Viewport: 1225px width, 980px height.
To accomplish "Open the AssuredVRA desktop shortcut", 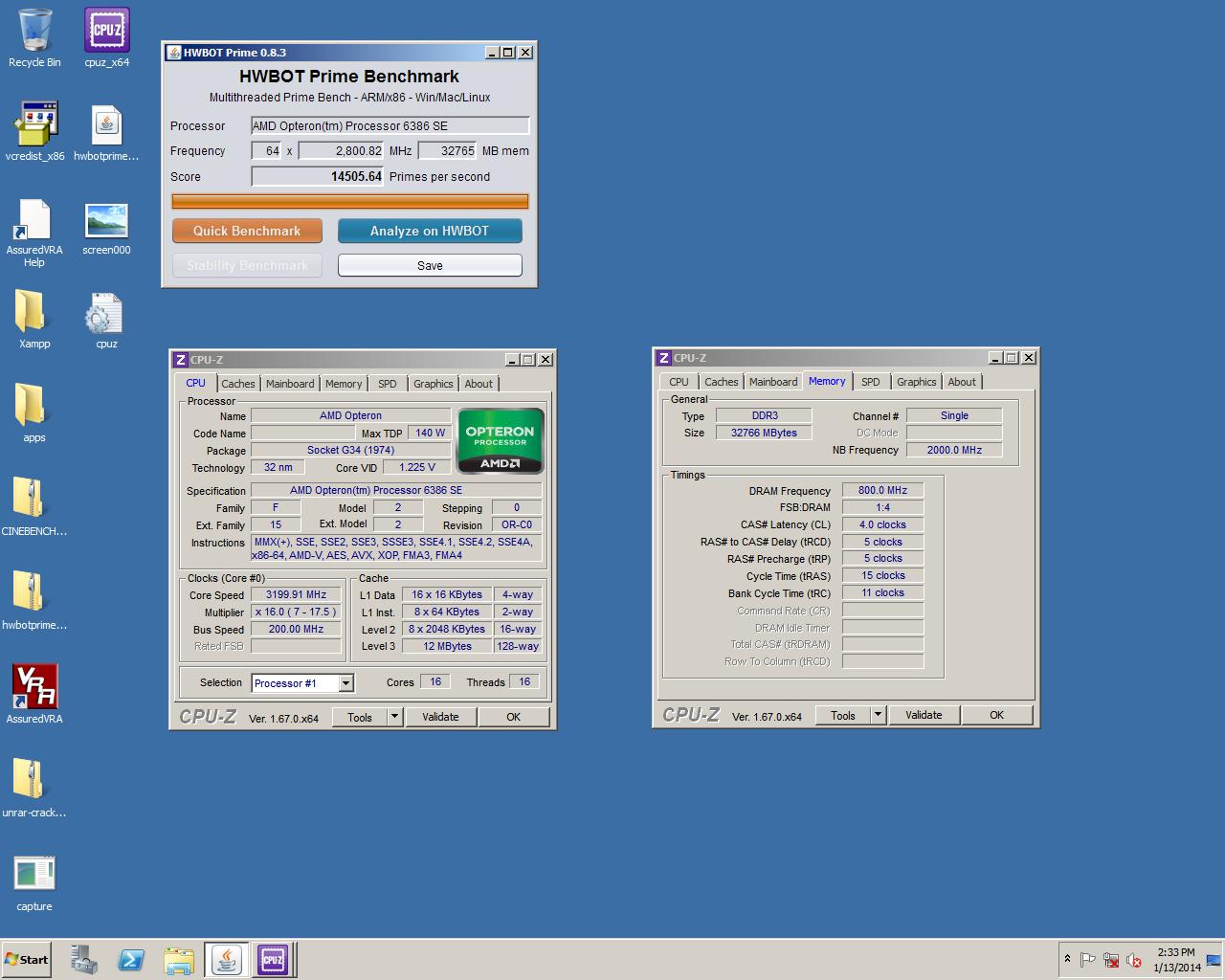I will (x=34, y=687).
